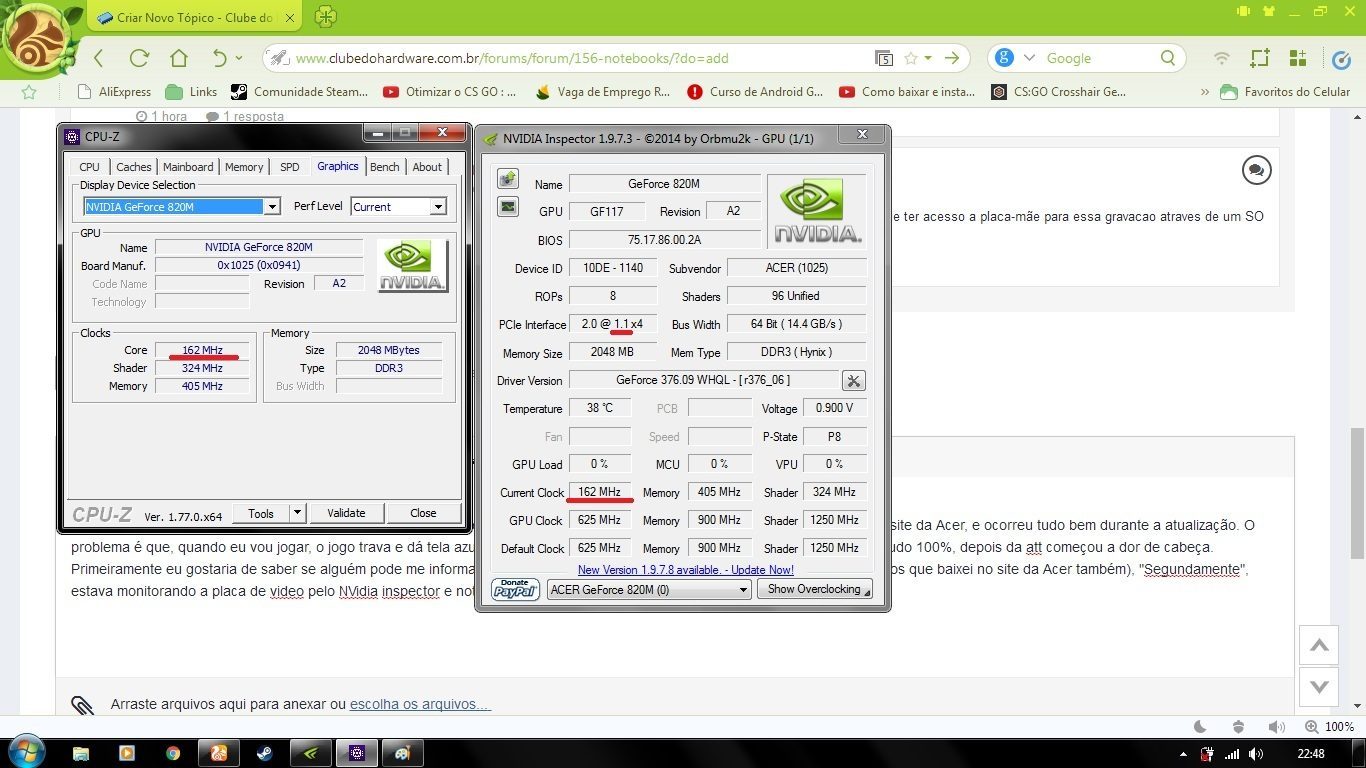Click NVIDIA Inspector's upload to TechPowerUp icon
1366x768 pixels.
pyautogui.click(x=509, y=179)
